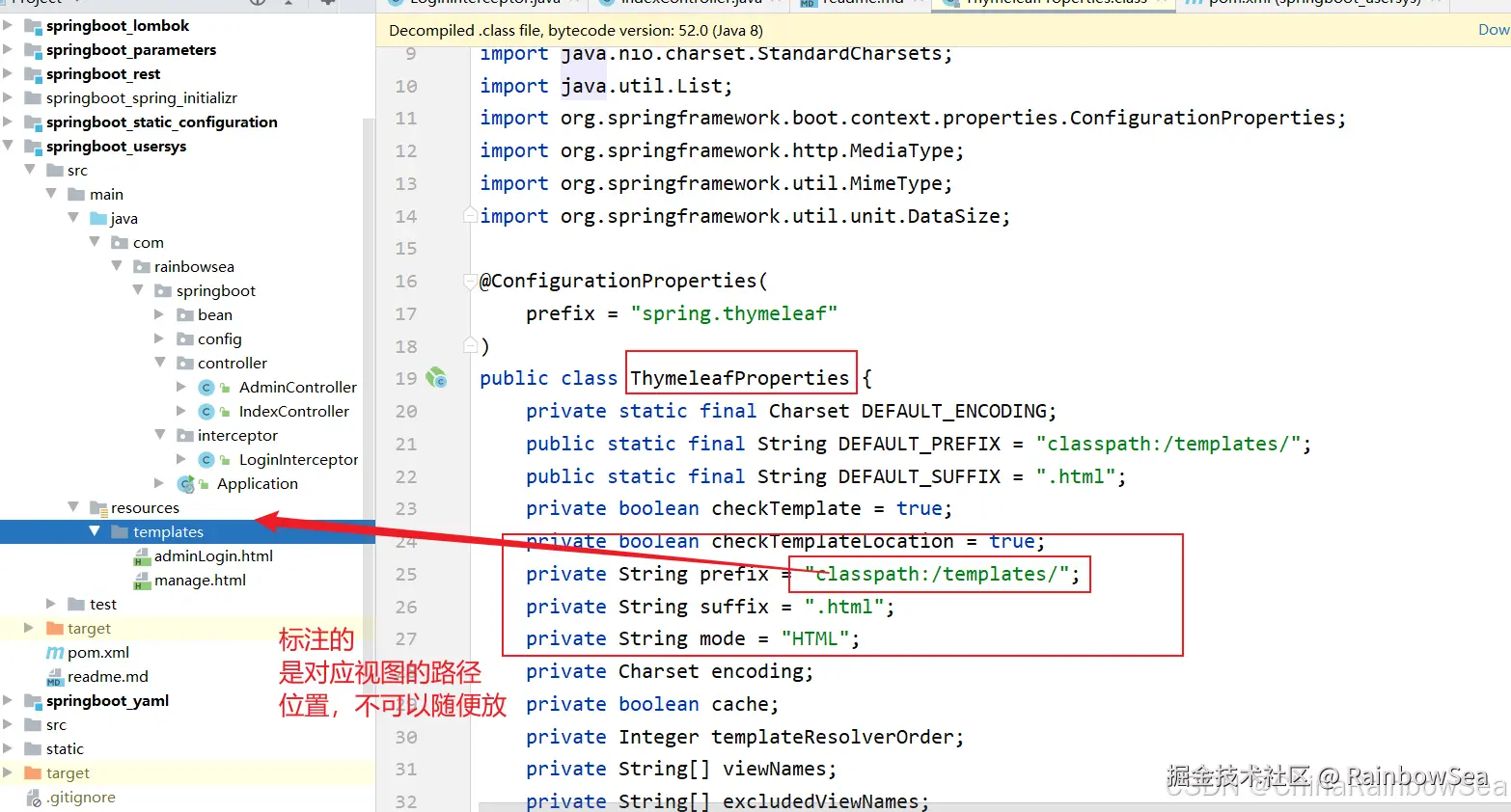Expand the test folder node
Screen dimensions: 1511x812
click(51, 604)
